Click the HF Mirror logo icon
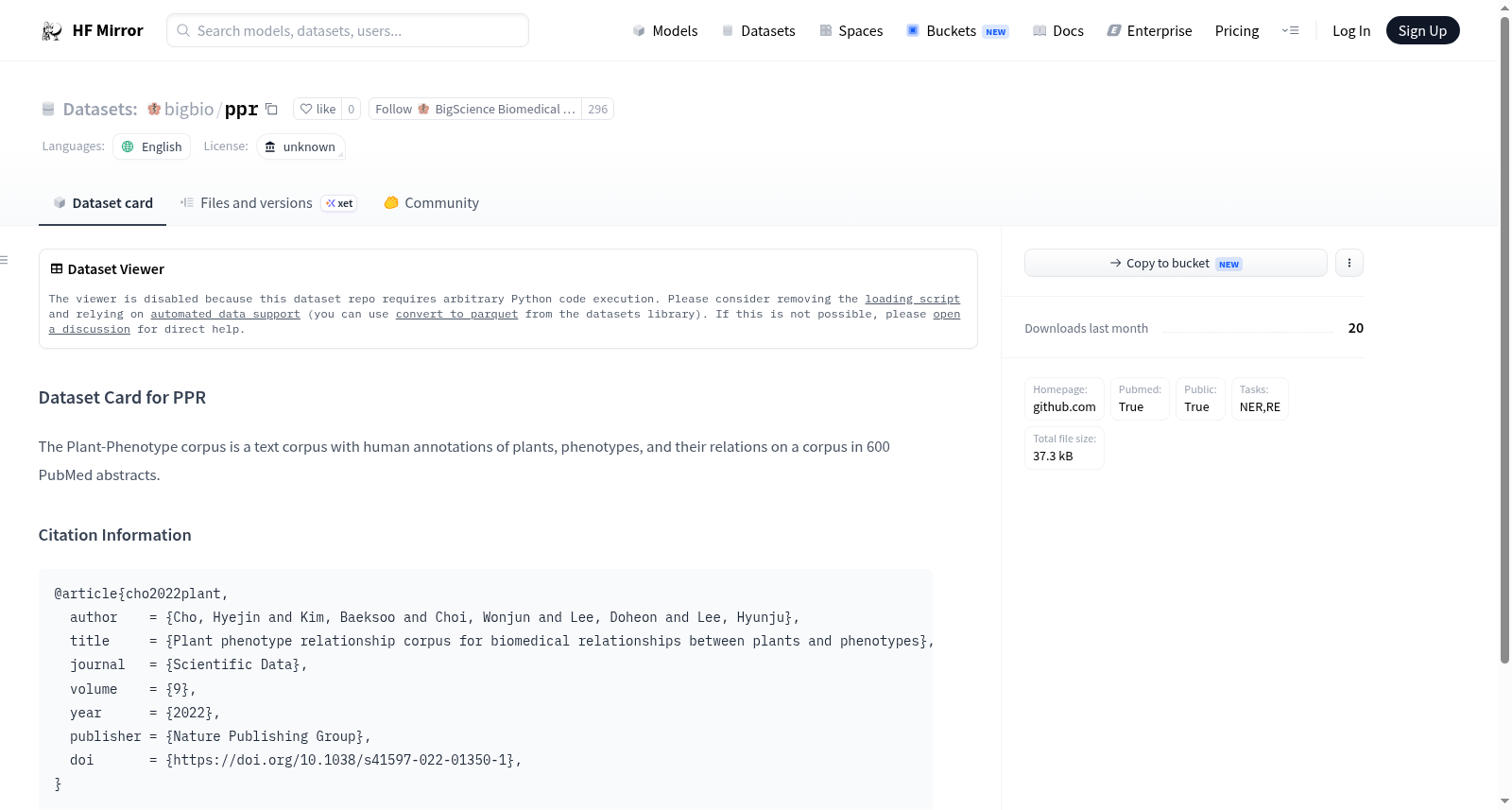Screen dimensions: 1512x810 point(52,31)
